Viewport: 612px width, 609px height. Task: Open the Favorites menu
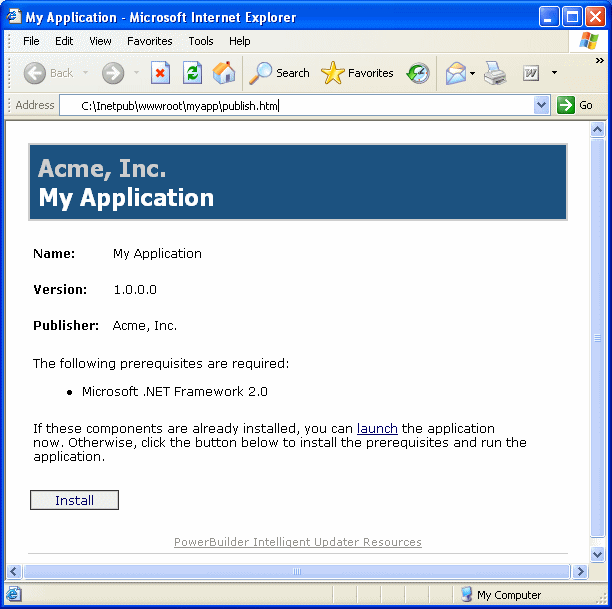coord(150,41)
